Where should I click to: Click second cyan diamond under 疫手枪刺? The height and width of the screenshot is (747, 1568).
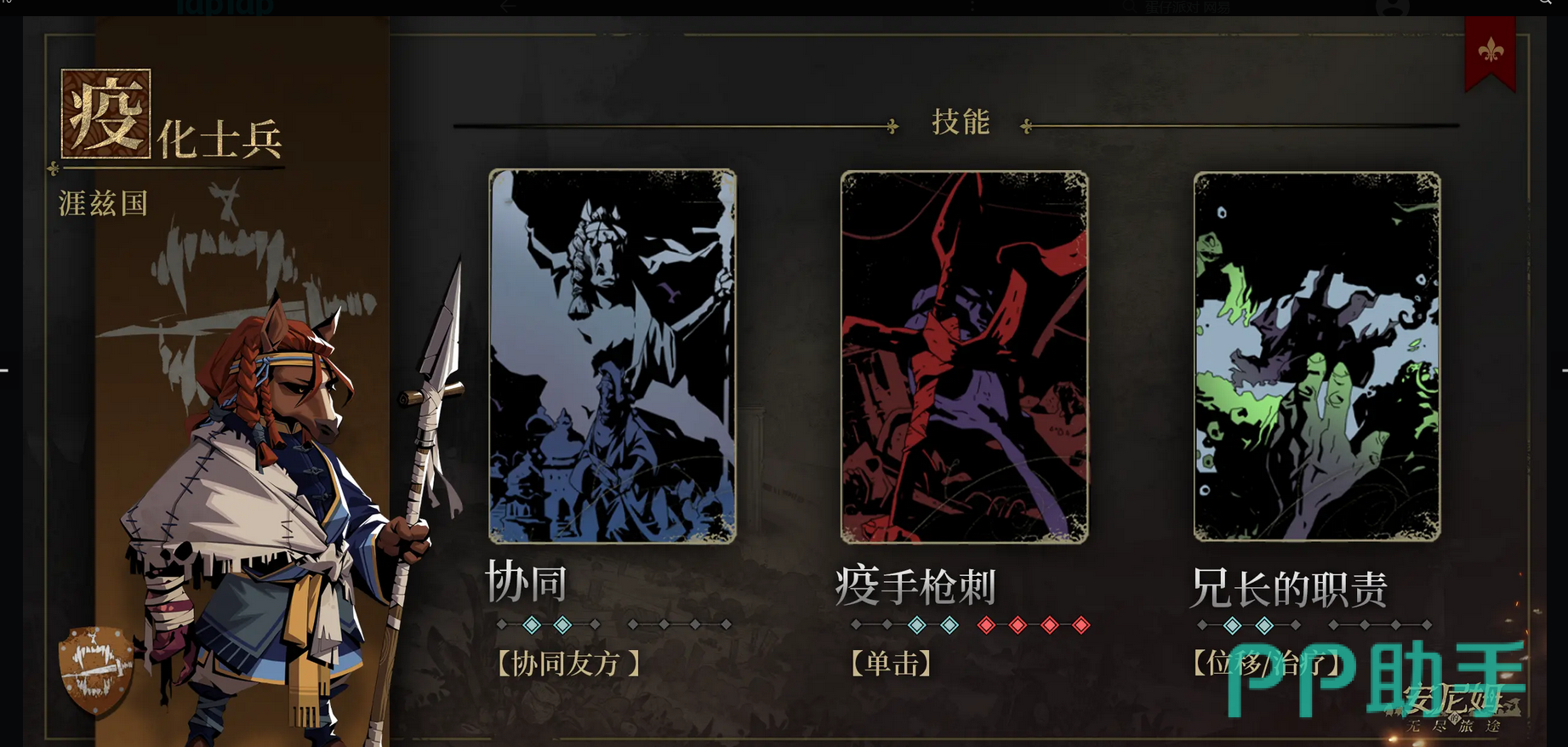[x=949, y=625]
